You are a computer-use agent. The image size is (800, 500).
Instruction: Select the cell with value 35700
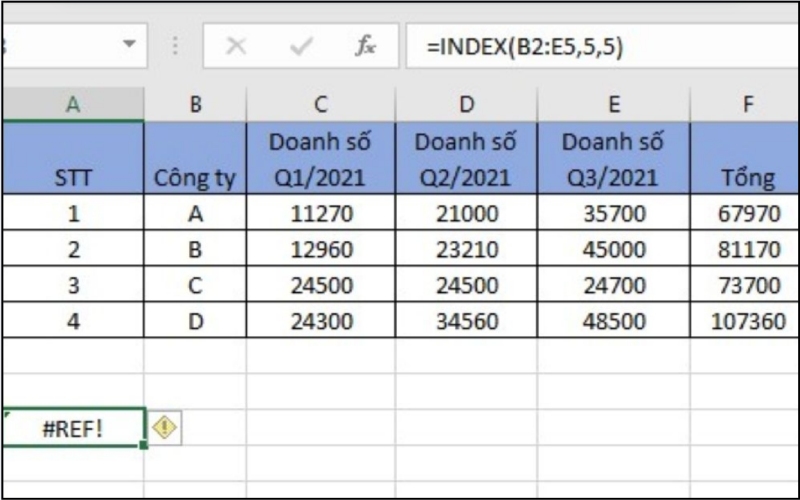point(613,212)
